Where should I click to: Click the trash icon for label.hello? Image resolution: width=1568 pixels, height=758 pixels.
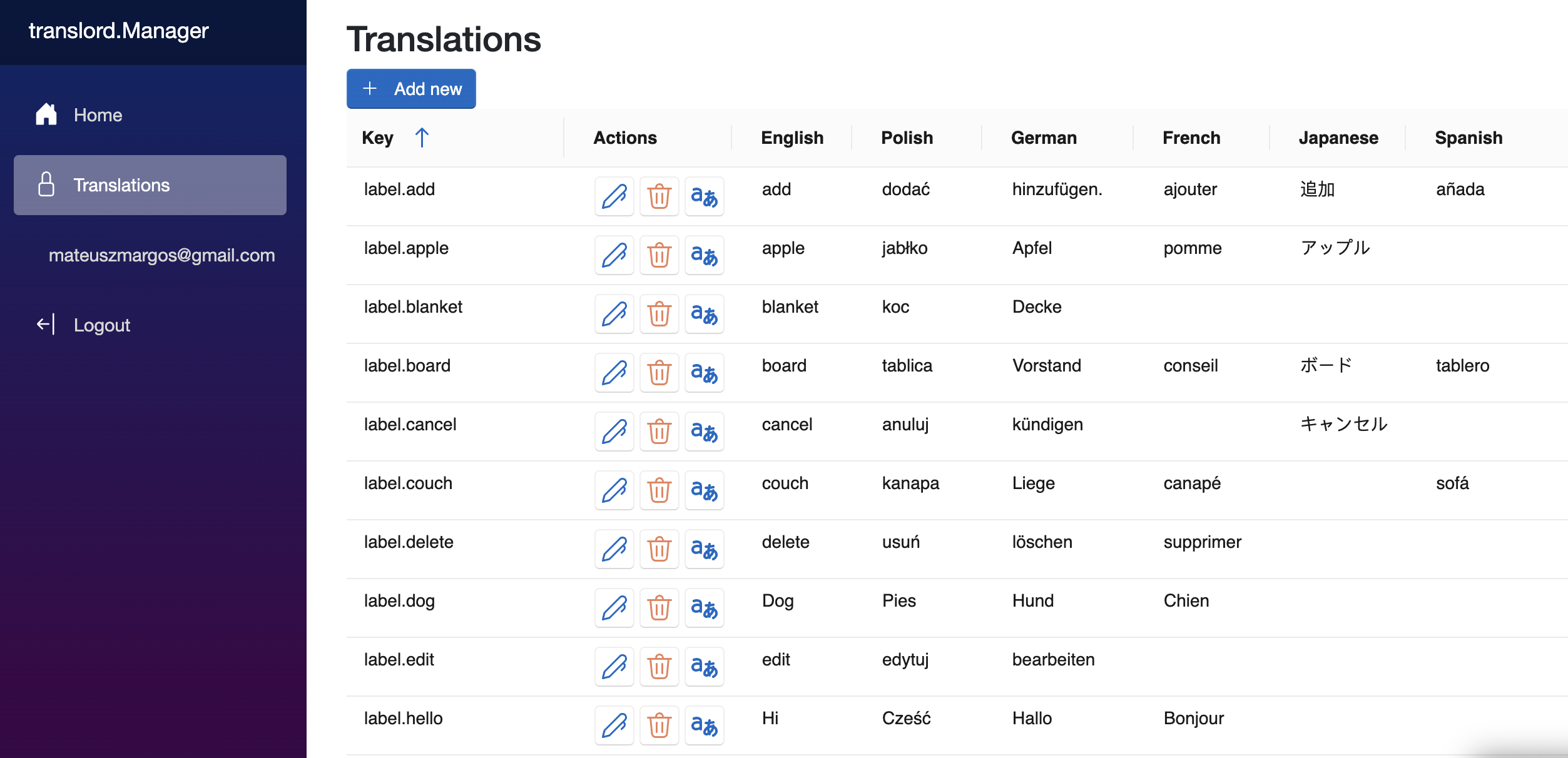[x=659, y=725]
